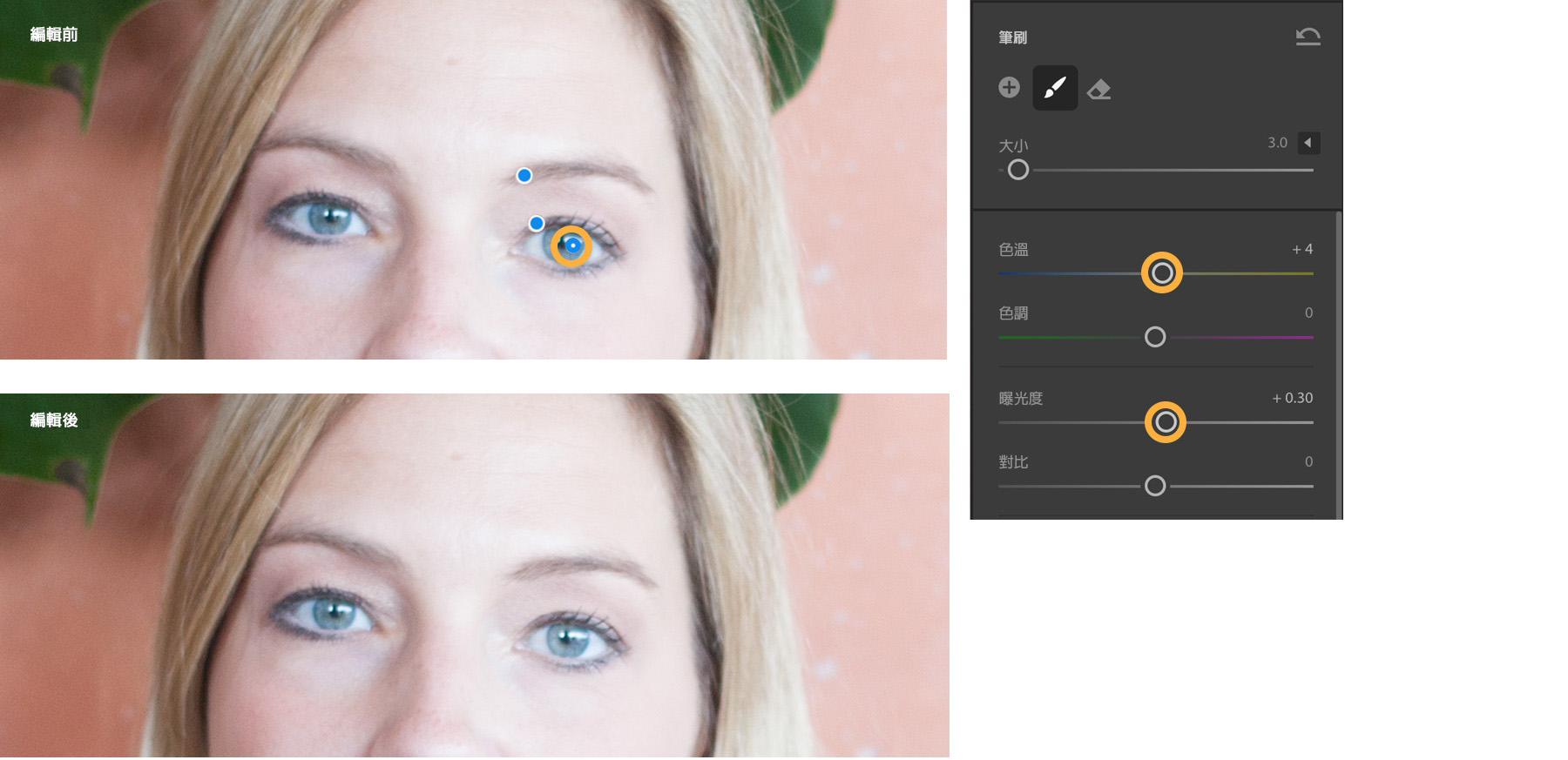
Task: Click the 編輯後 after photo
Action: (x=474, y=575)
